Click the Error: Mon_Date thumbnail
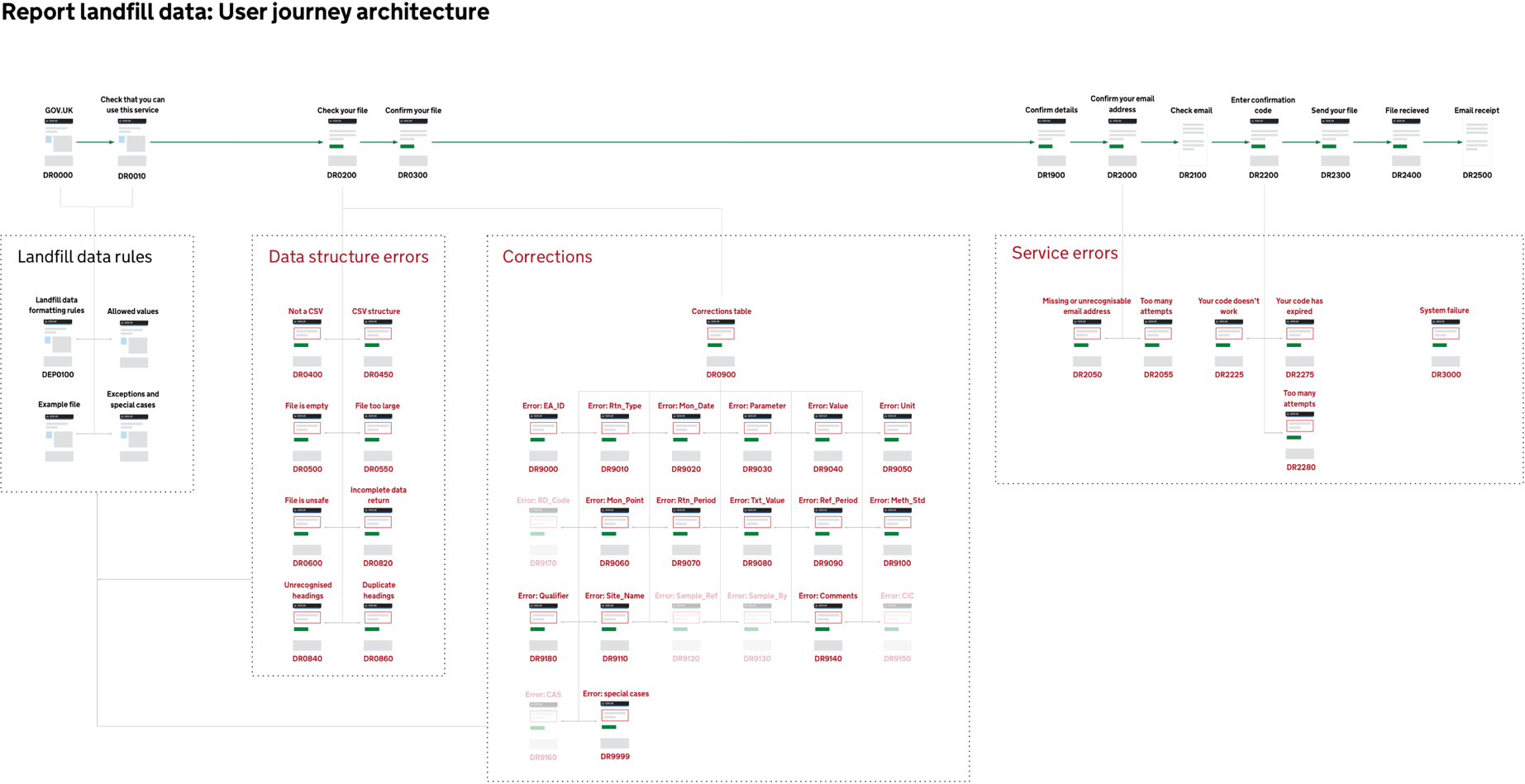 tap(685, 437)
